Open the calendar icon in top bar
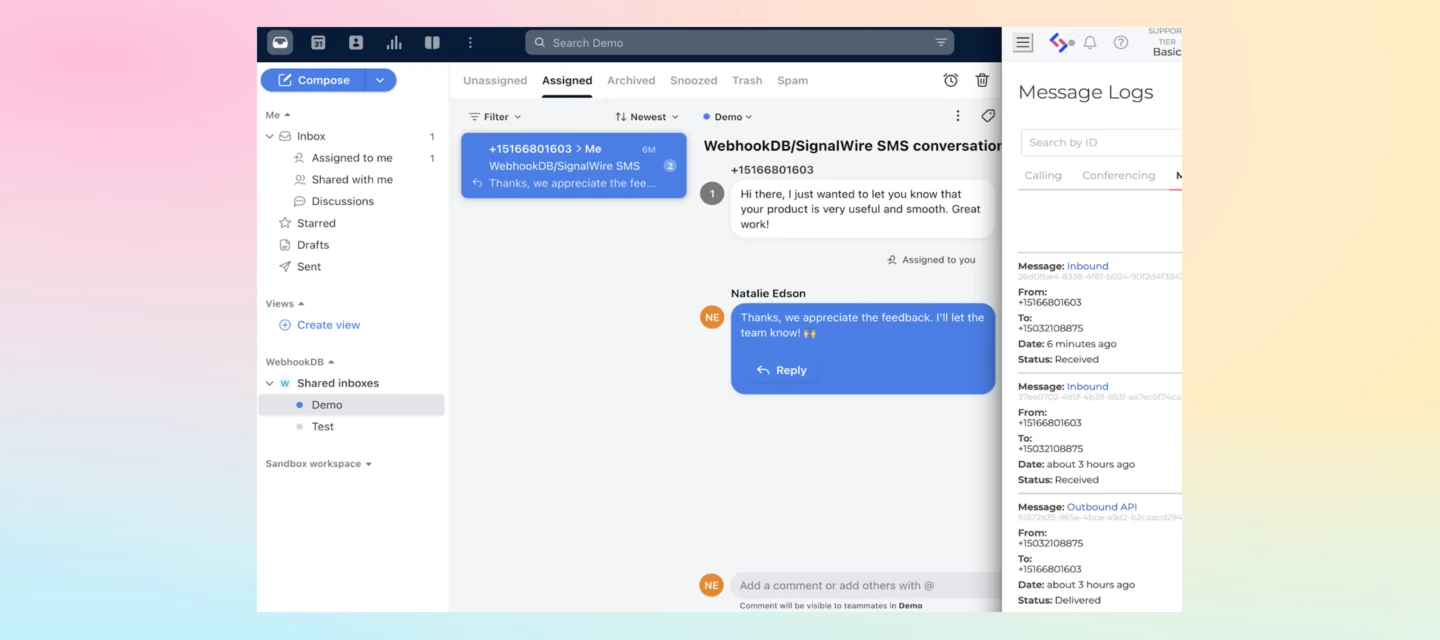This screenshot has height=640, width=1440. (318, 43)
